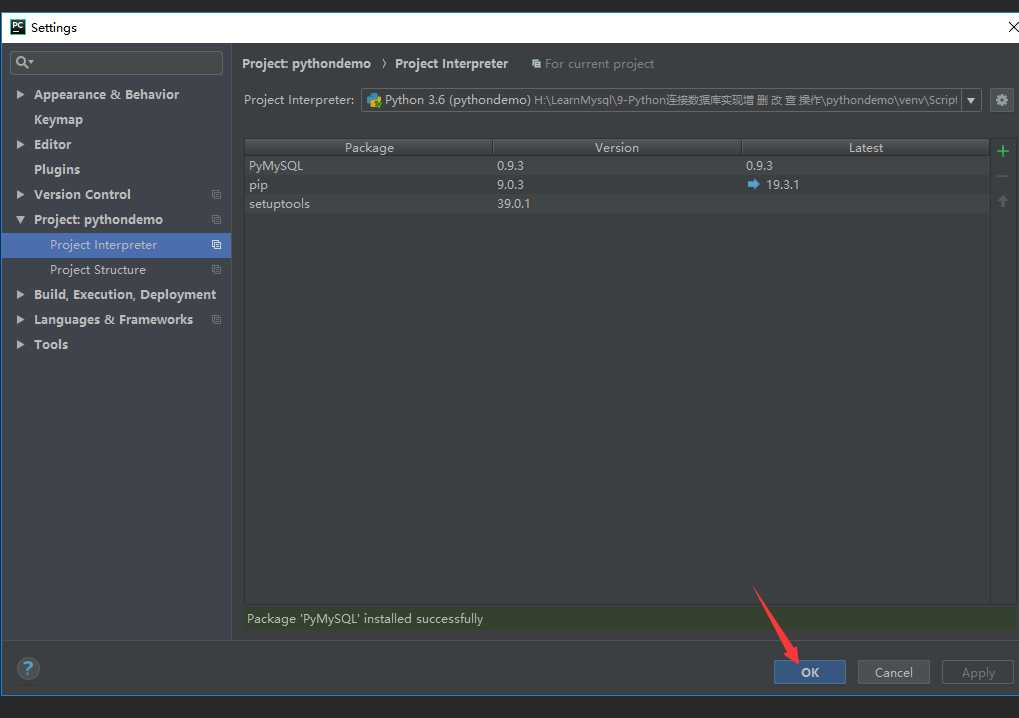The height and width of the screenshot is (718, 1019).
Task: Click the PyMySQL version 0.9.3 cell
Action: [x=510, y=166]
